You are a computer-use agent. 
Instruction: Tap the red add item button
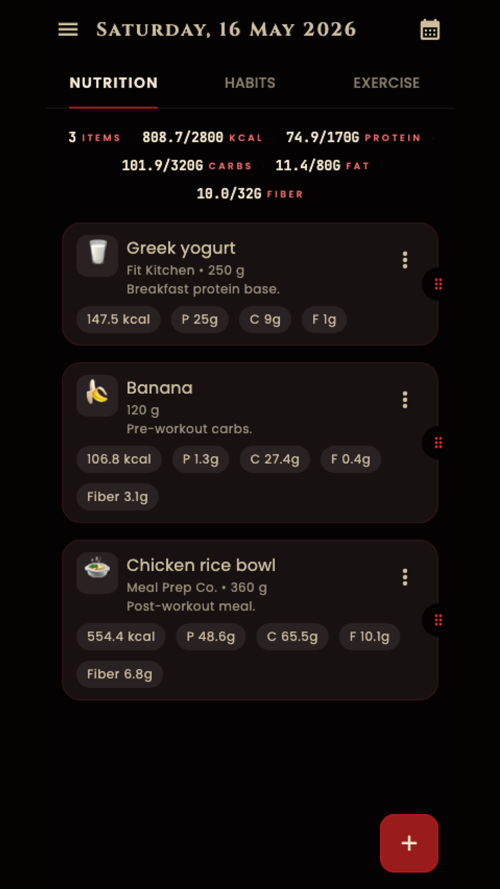[x=409, y=843]
